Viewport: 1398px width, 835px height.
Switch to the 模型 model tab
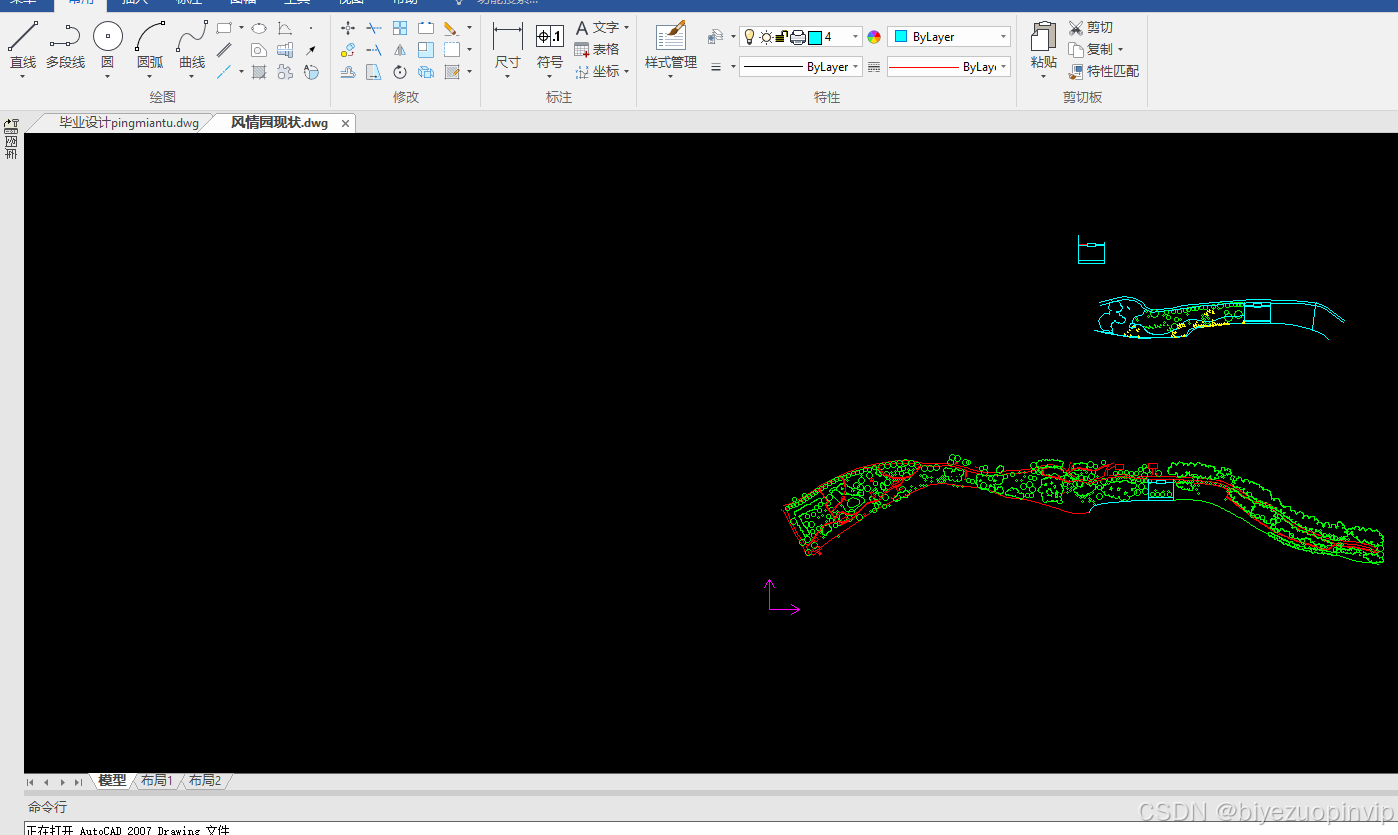(x=112, y=781)
